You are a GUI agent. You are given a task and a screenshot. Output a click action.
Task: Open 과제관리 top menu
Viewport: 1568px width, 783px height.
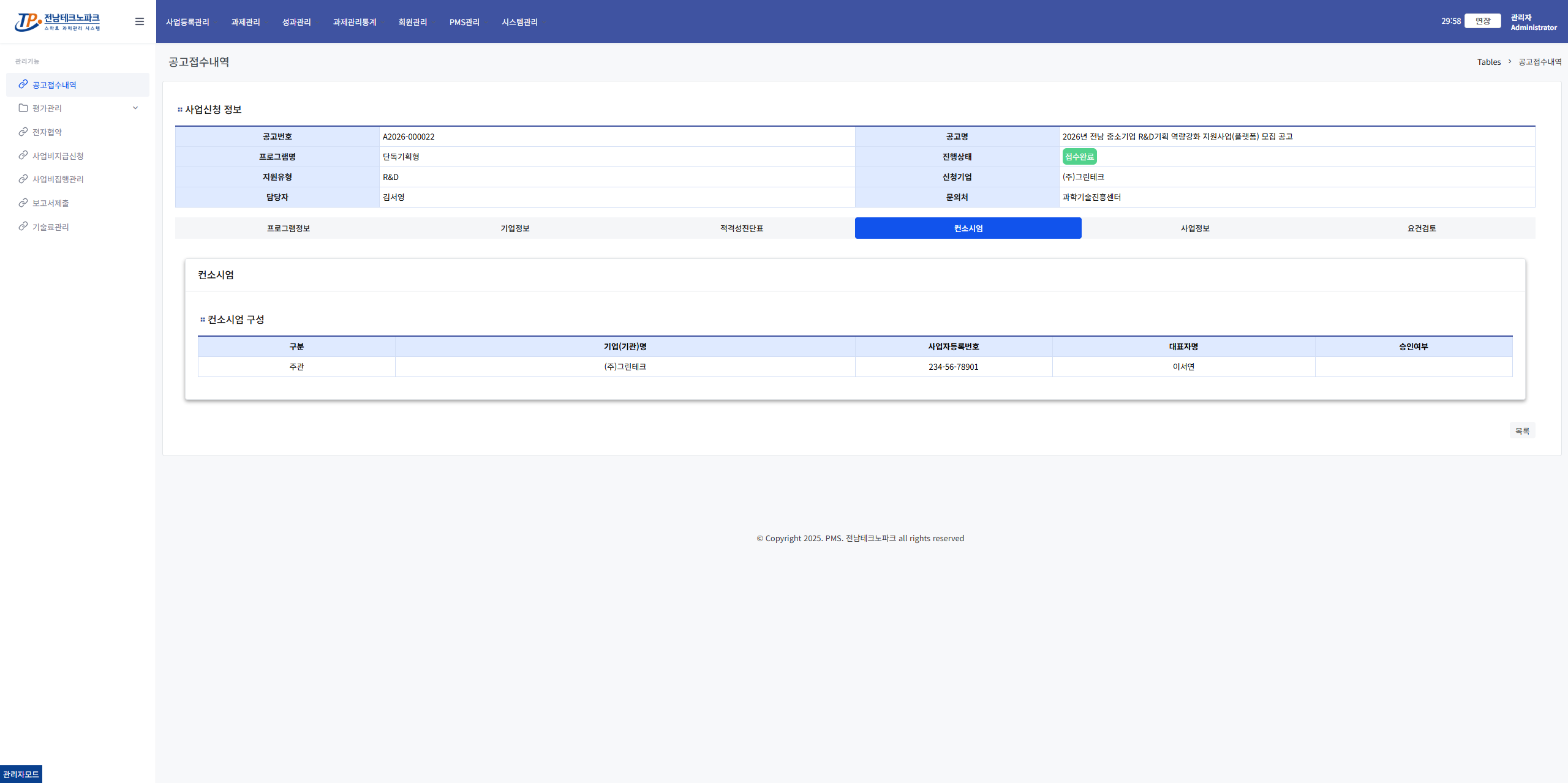(x=246, y=22)
